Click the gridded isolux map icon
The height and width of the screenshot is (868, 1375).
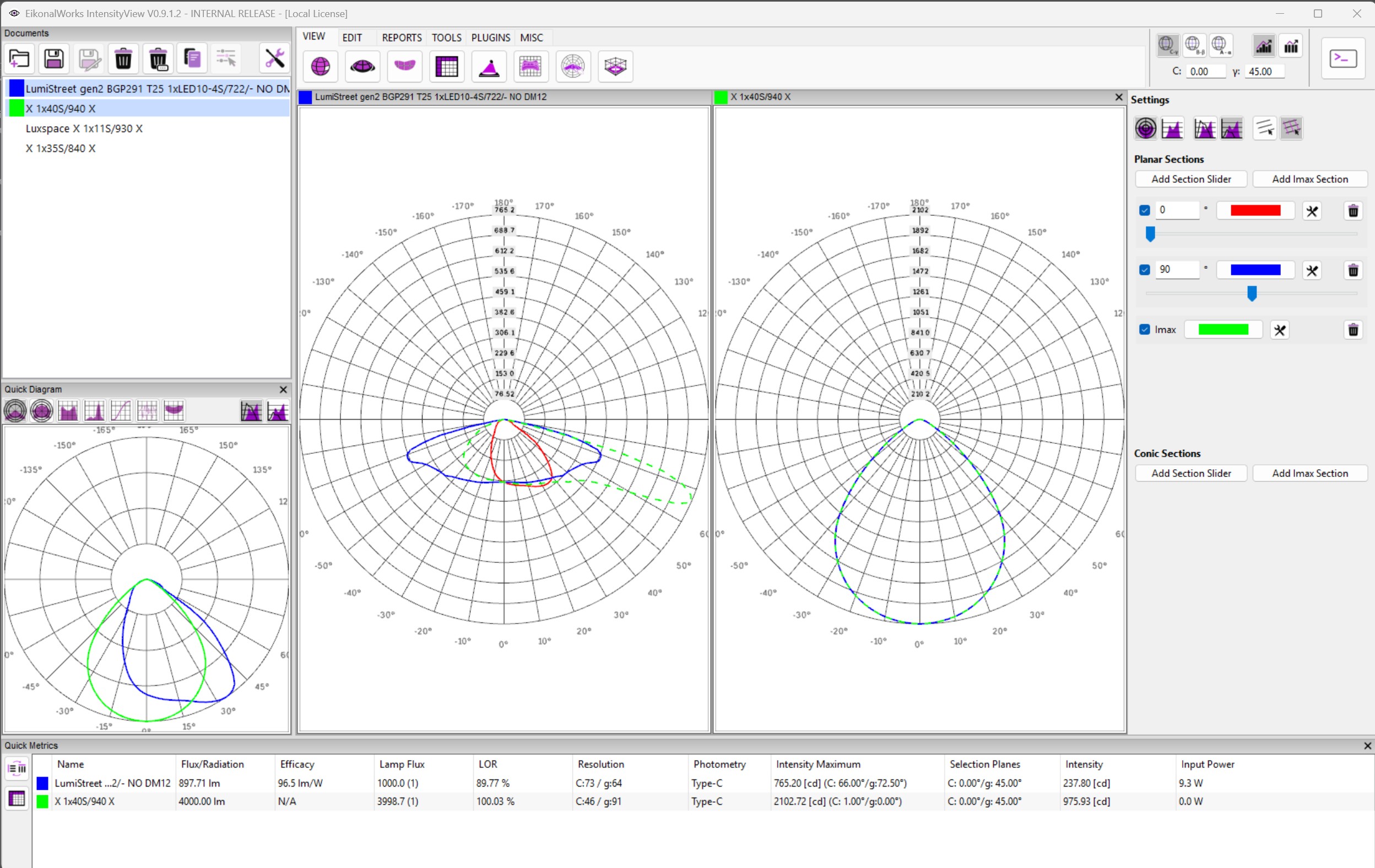coord(530,66)
